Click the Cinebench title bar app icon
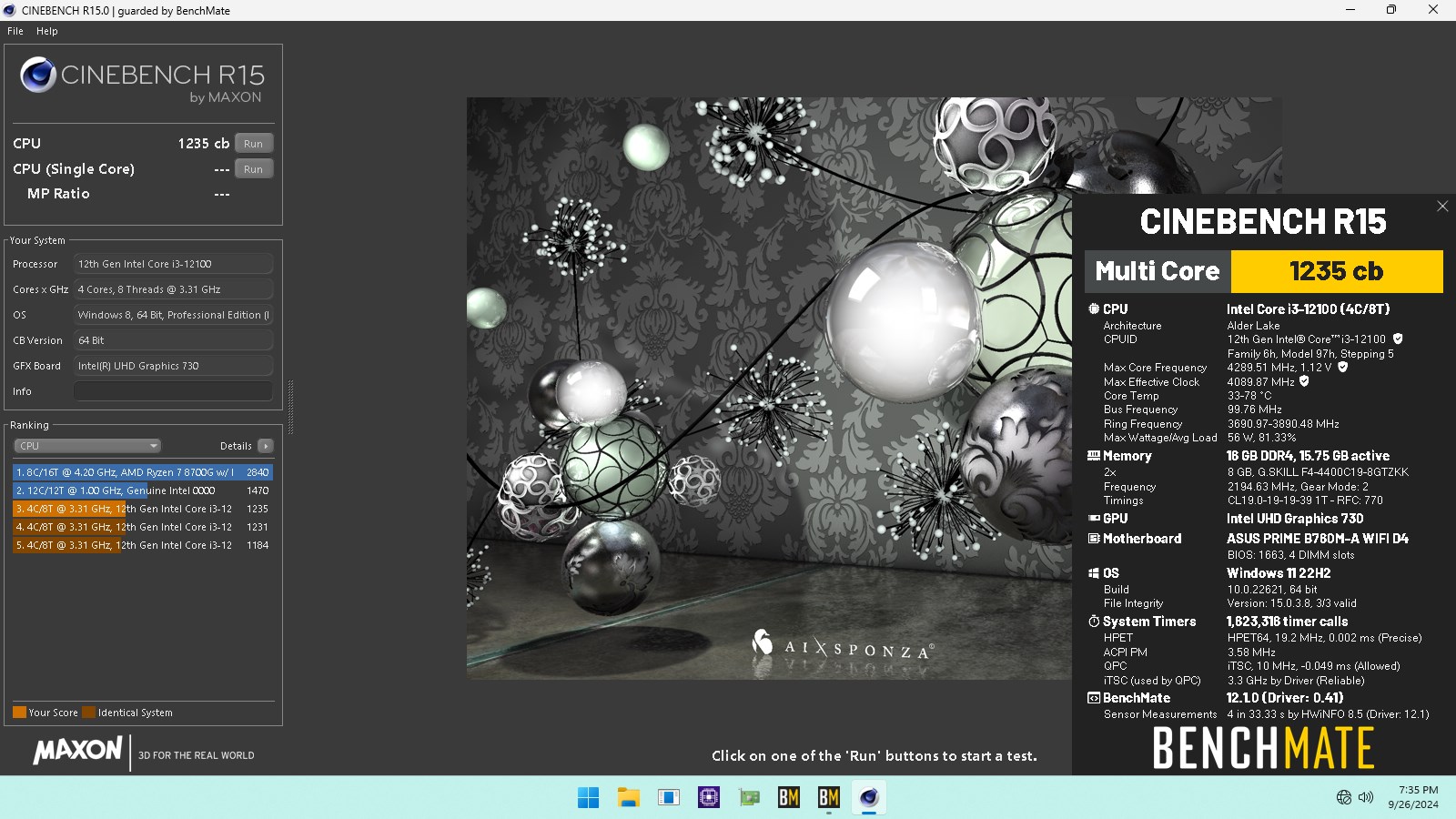This screenshot has height=819, width=1456. 10,10
